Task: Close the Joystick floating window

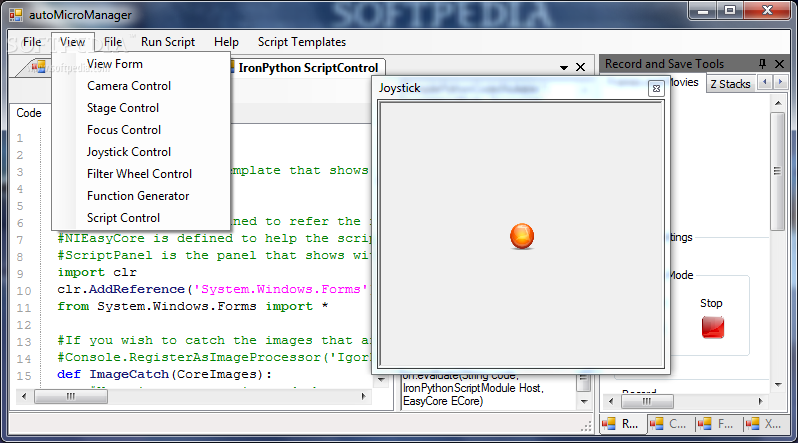Action: 656,89
